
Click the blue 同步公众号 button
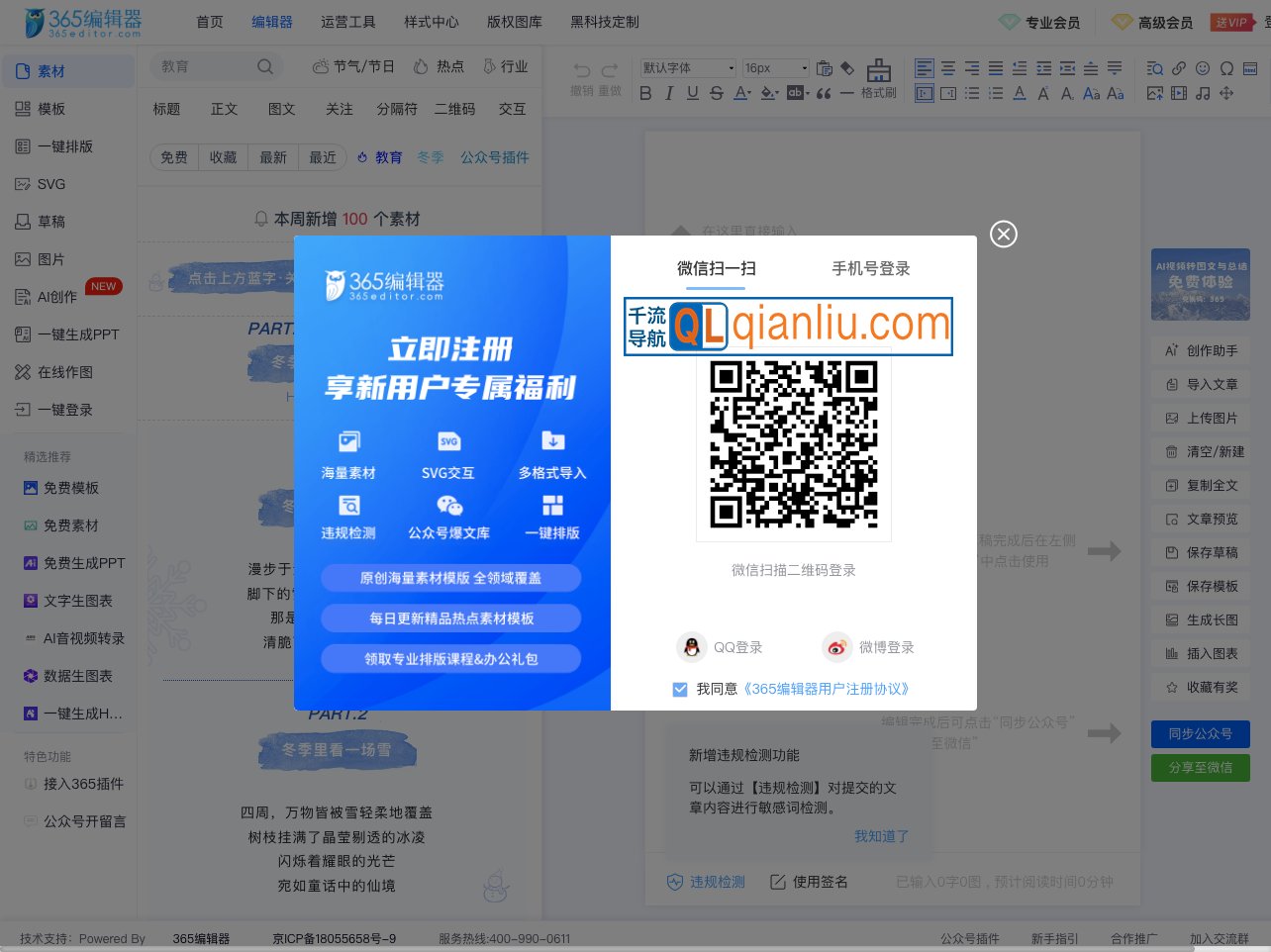[x=1200, y=734]
